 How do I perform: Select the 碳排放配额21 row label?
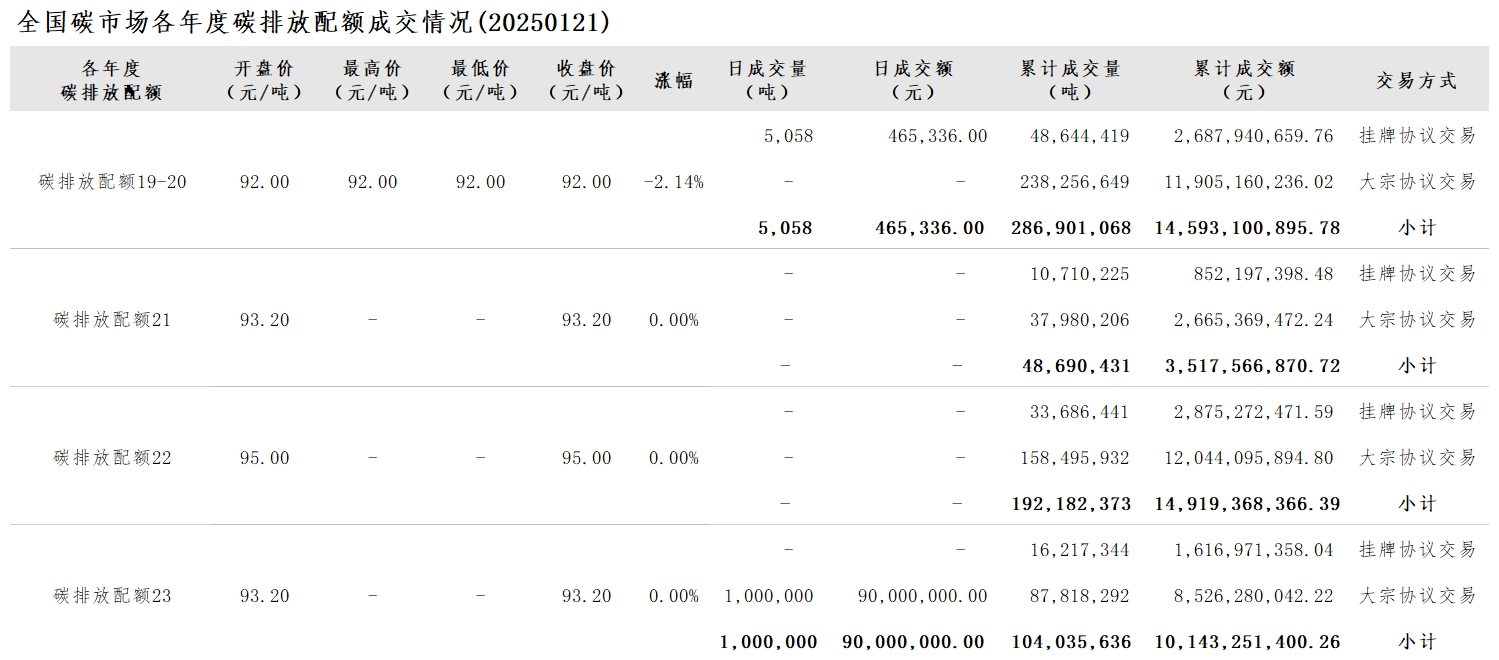click(113, 320)
